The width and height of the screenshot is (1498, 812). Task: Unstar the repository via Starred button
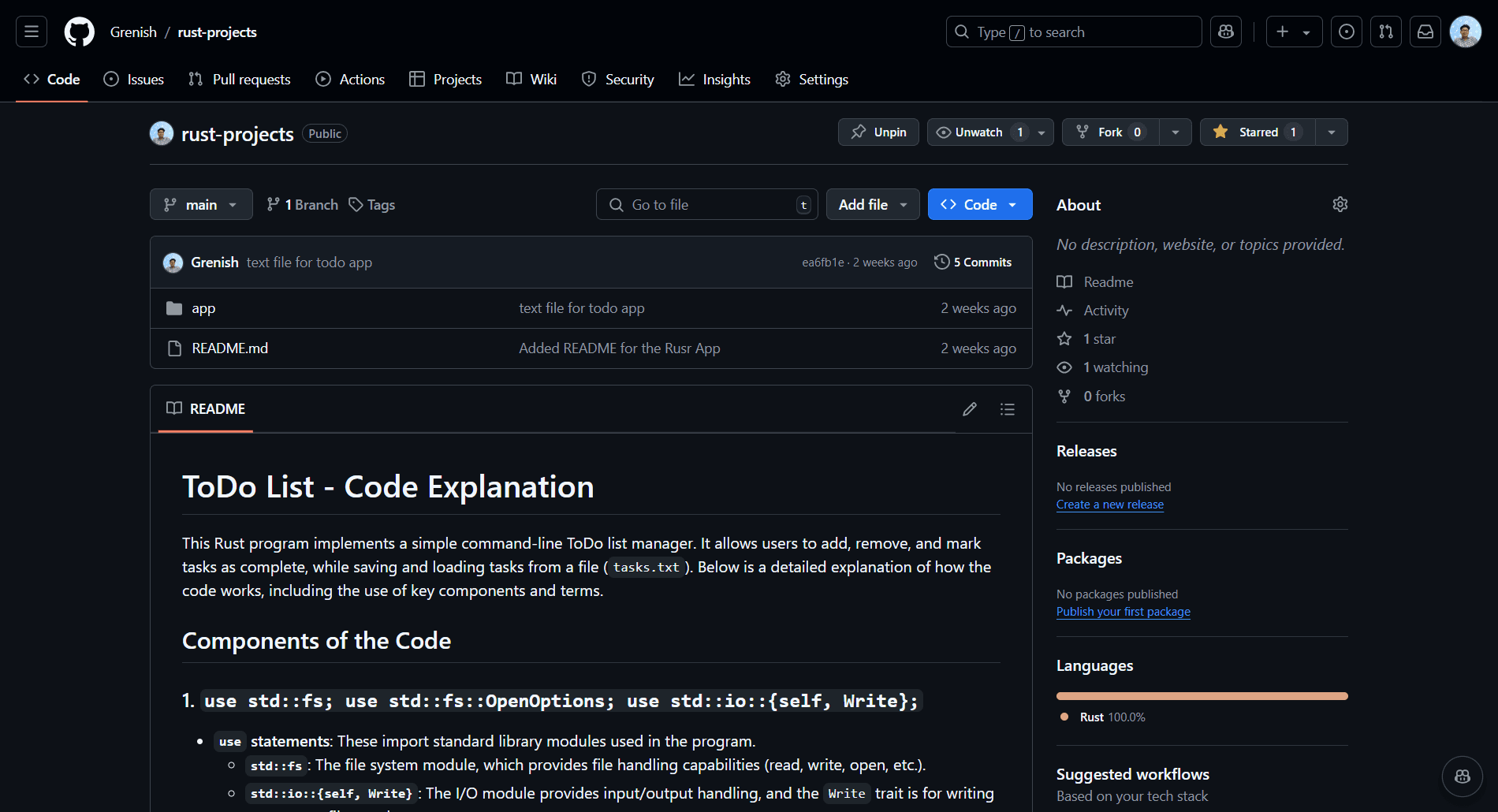point(1258,132)
